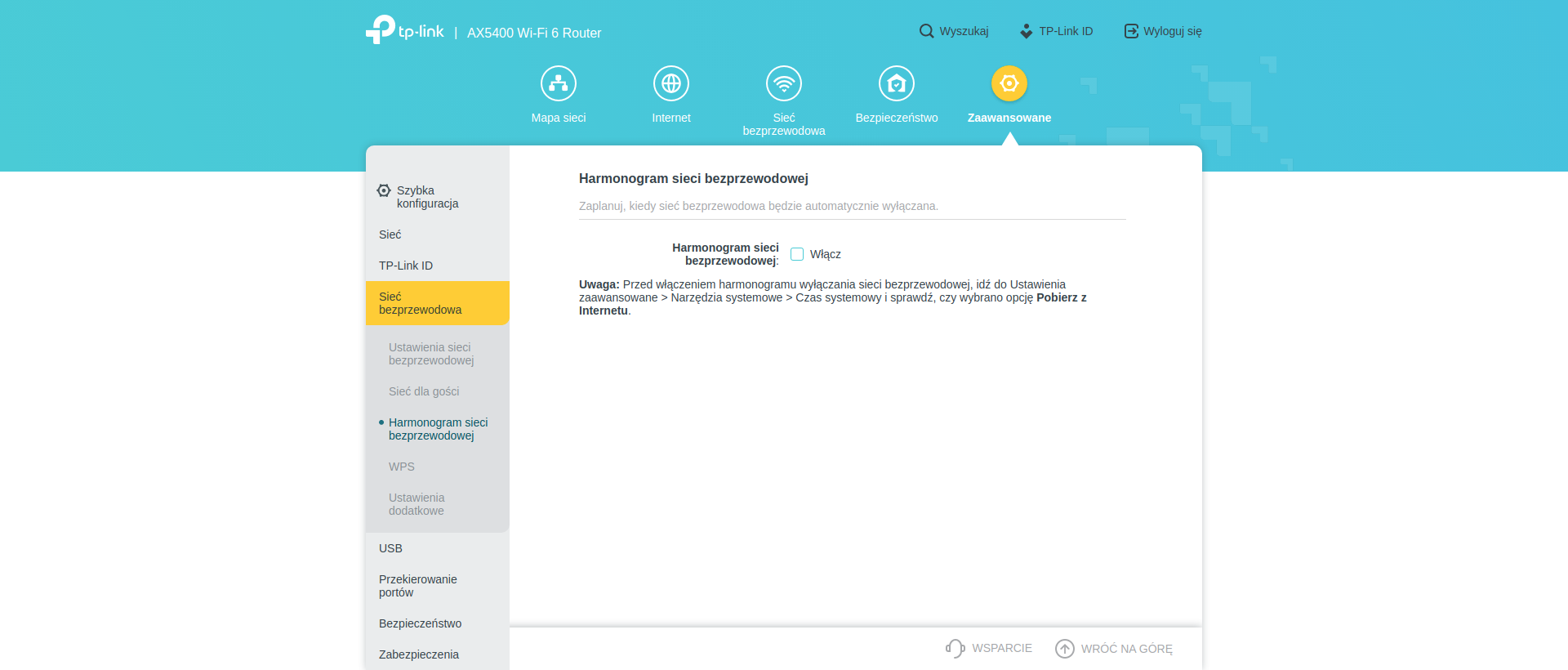Expand the Sieć sidebar section
This screenshot has width=1568, height=670.
click(x=390, y=234)
